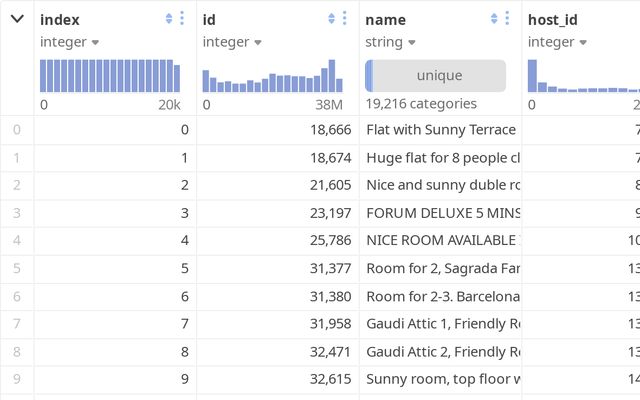This screenshot has width=640, height=400.
Task: Click the id distribution histogram
Action: coord(273,76)
